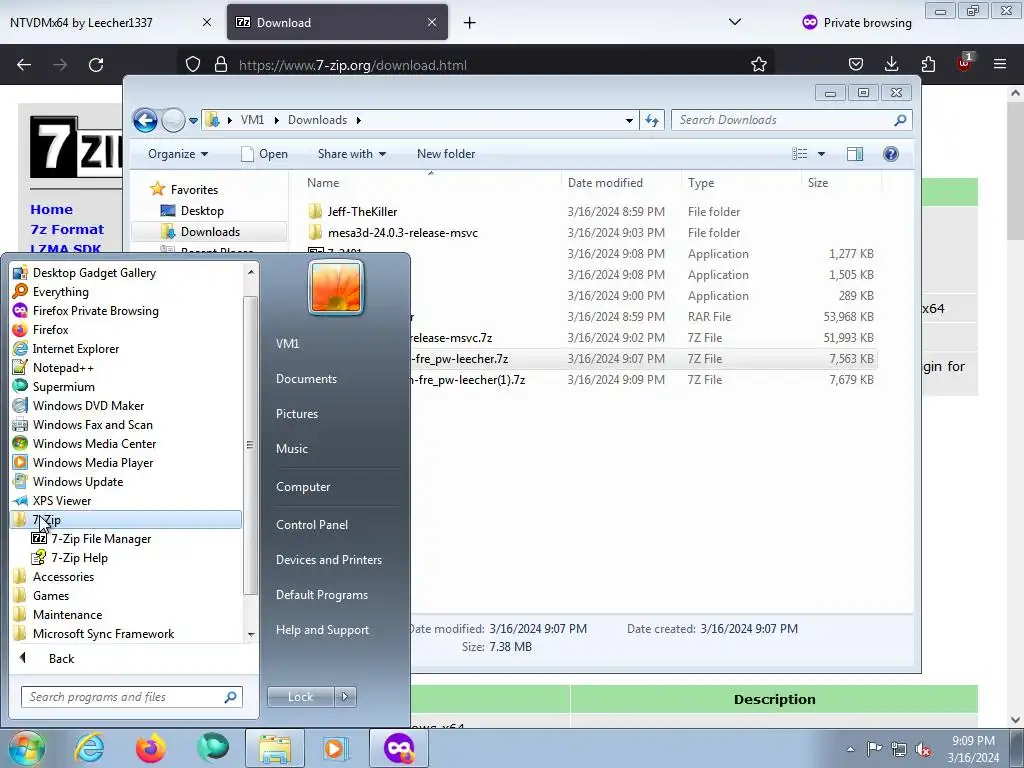Collapse the 7-Zip folder in Start menu
This screenshot has width=1024, height=768.
[x=125, y=520]
